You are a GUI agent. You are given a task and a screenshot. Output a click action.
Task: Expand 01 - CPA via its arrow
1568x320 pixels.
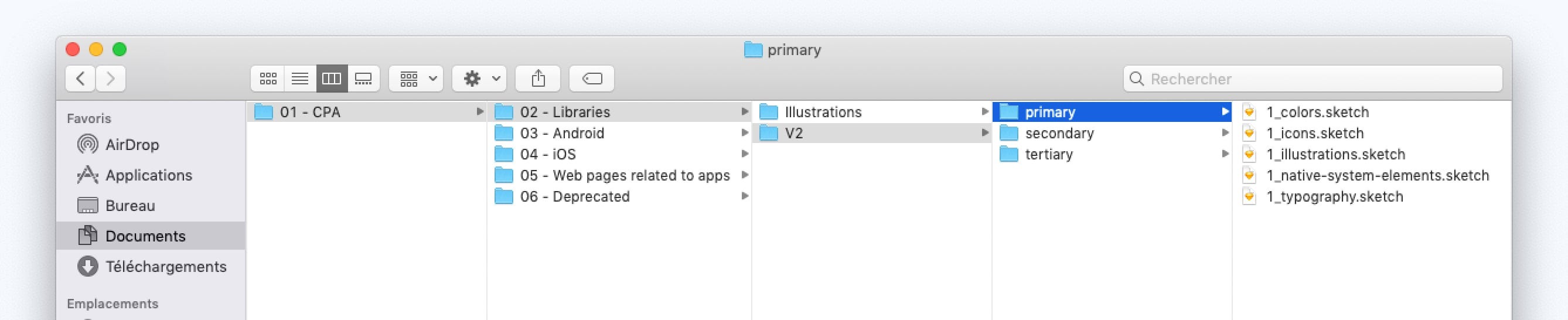480,112
